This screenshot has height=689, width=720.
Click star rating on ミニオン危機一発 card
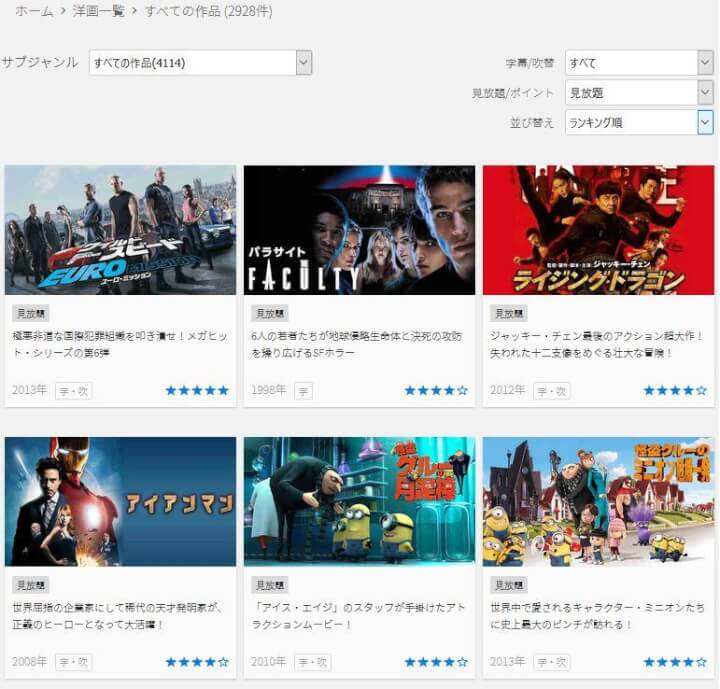tap(675, 662)
